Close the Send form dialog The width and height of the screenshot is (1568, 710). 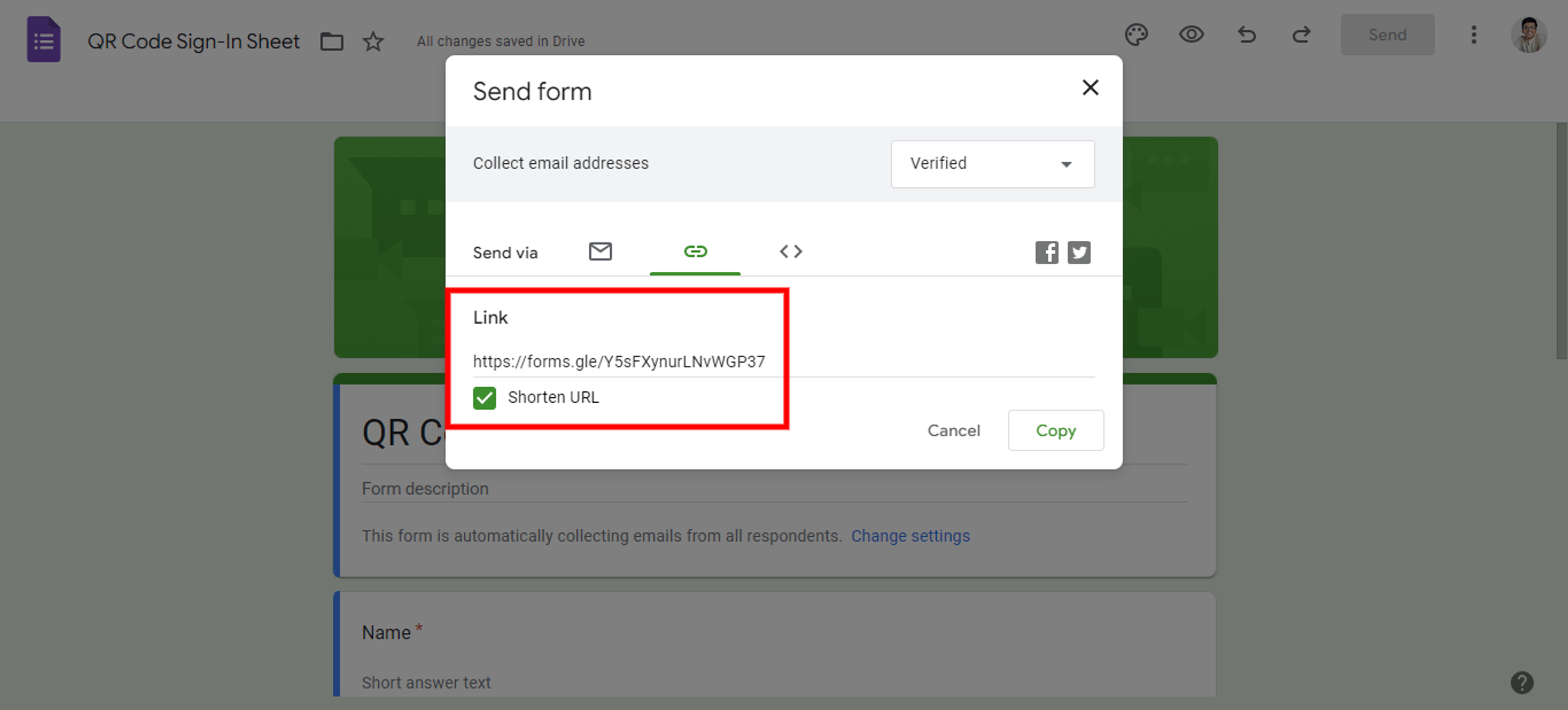(x=1090, y=88)
